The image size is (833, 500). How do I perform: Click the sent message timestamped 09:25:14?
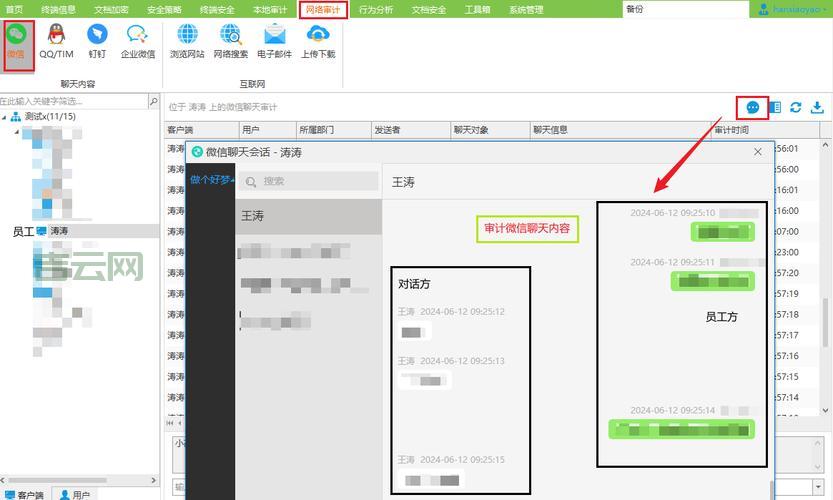click(x=681, y=429)
